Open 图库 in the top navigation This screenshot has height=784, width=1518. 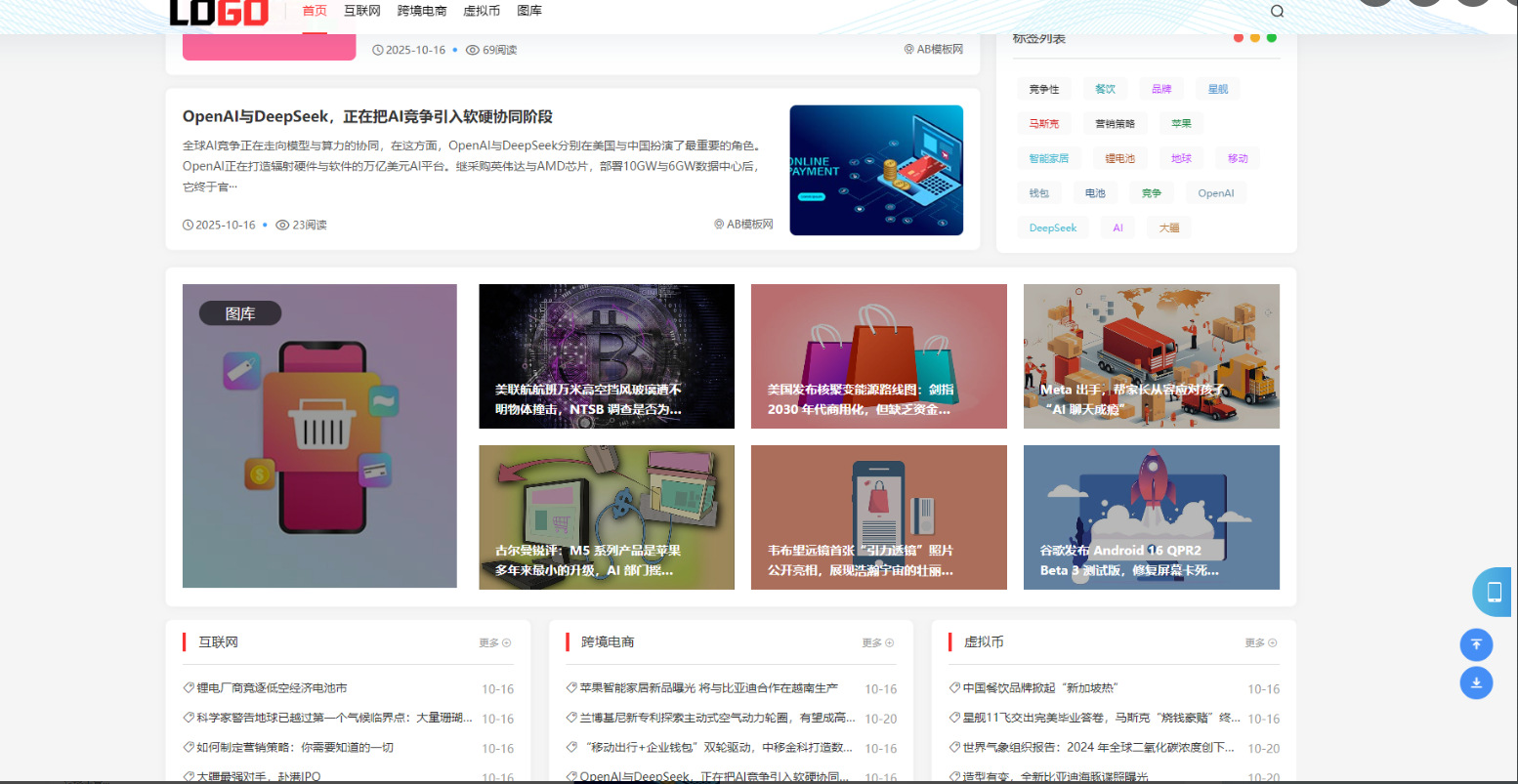pyautogui.click(x=529, y=11)
